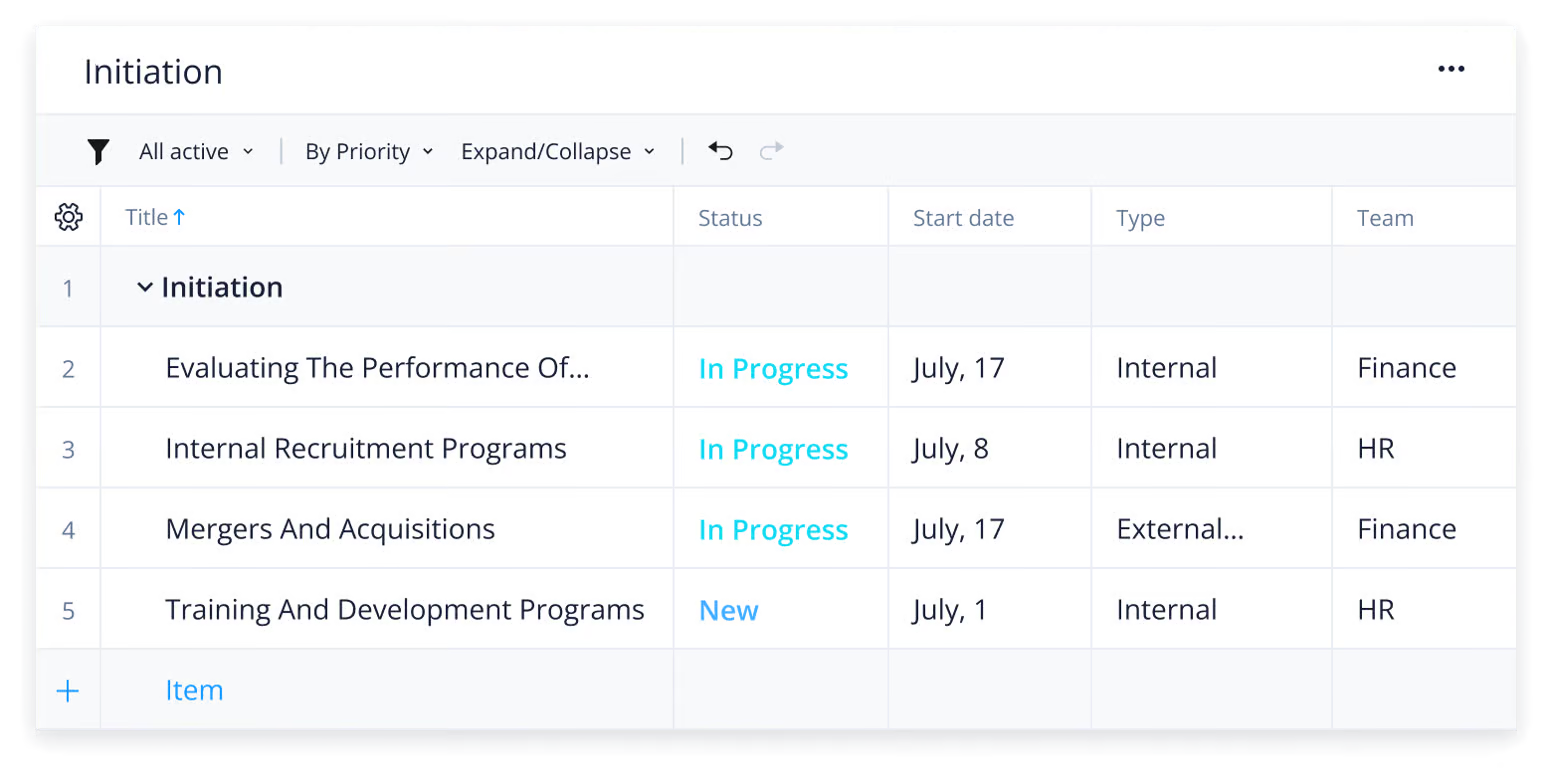Select row number 2
The height and width of the screenshot is (776, 1552).
coord(68,368)
